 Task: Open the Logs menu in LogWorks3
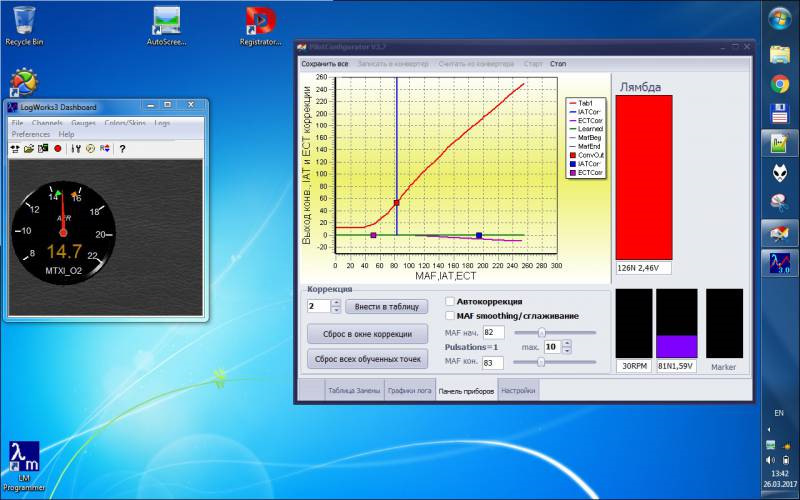162,123
